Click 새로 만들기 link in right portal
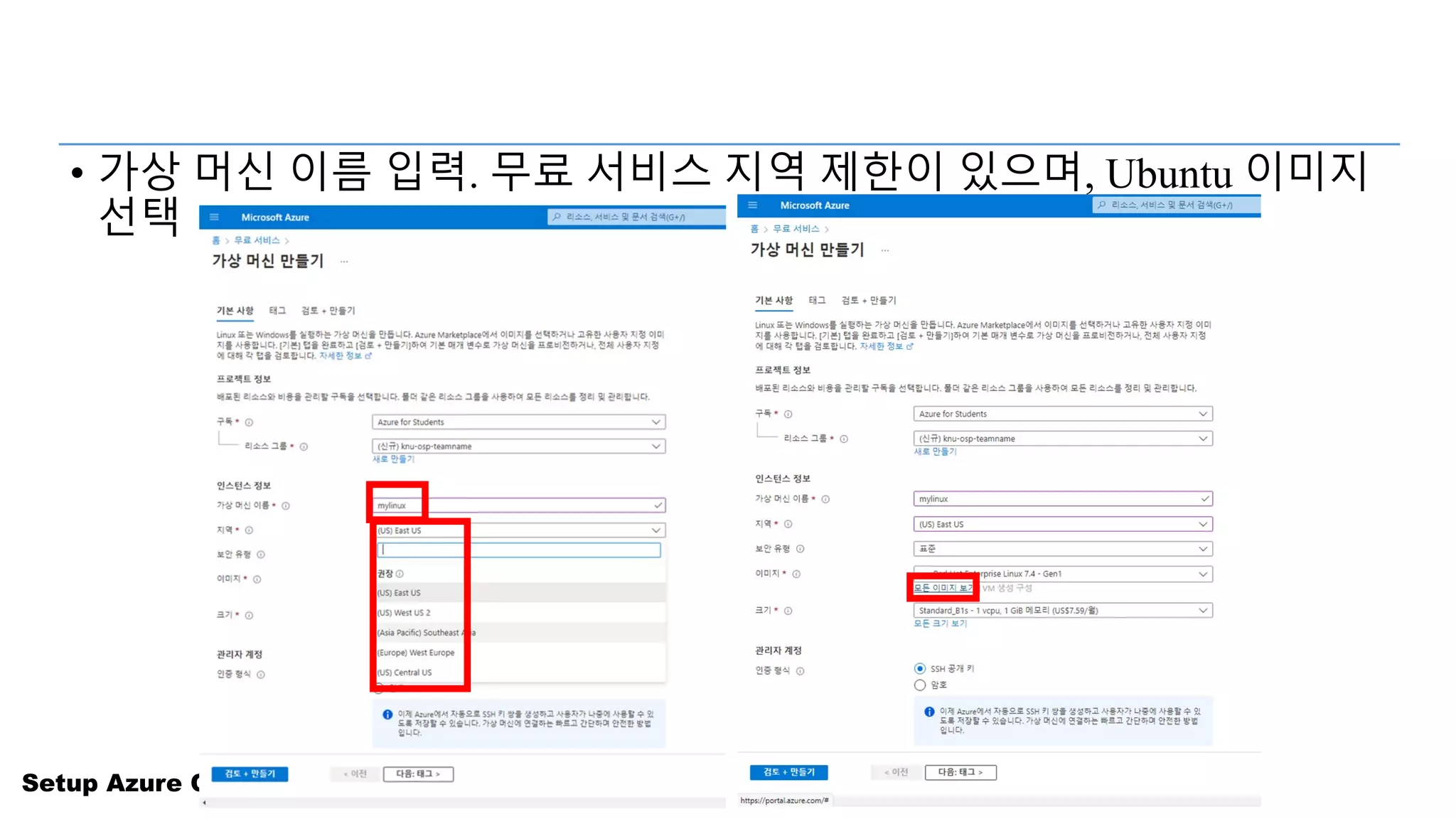1456x819 pixels. pyautogui.click(x=935, y=451)
